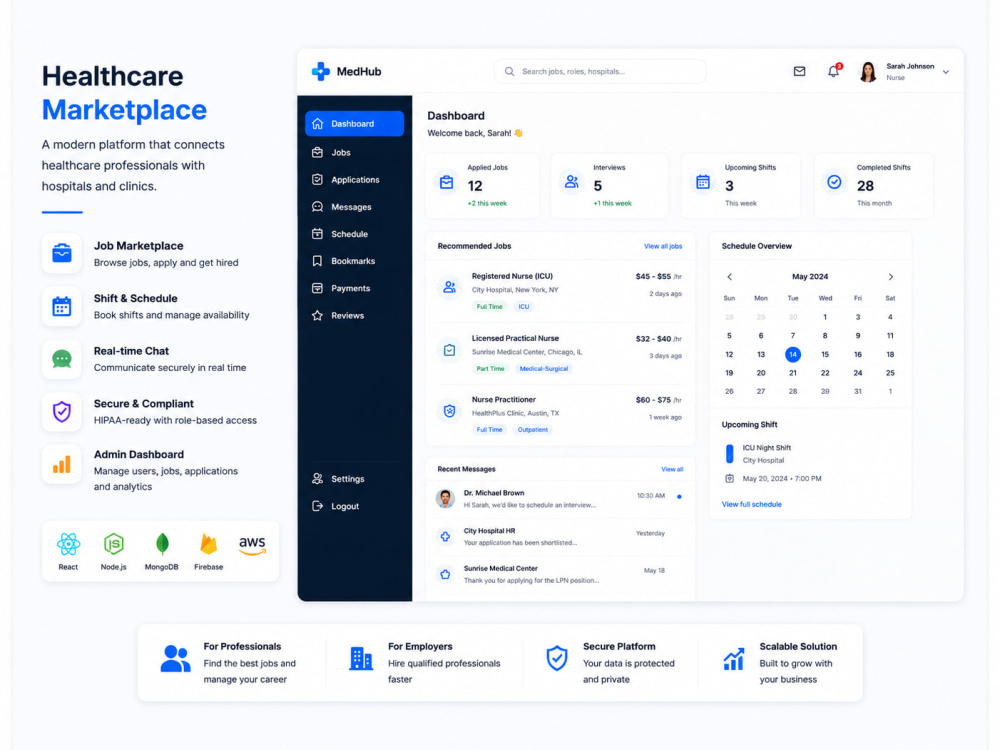Open Dr. Michael Brown's message
The width and height of the screenshot is (1000, 750).
[560, 499]
